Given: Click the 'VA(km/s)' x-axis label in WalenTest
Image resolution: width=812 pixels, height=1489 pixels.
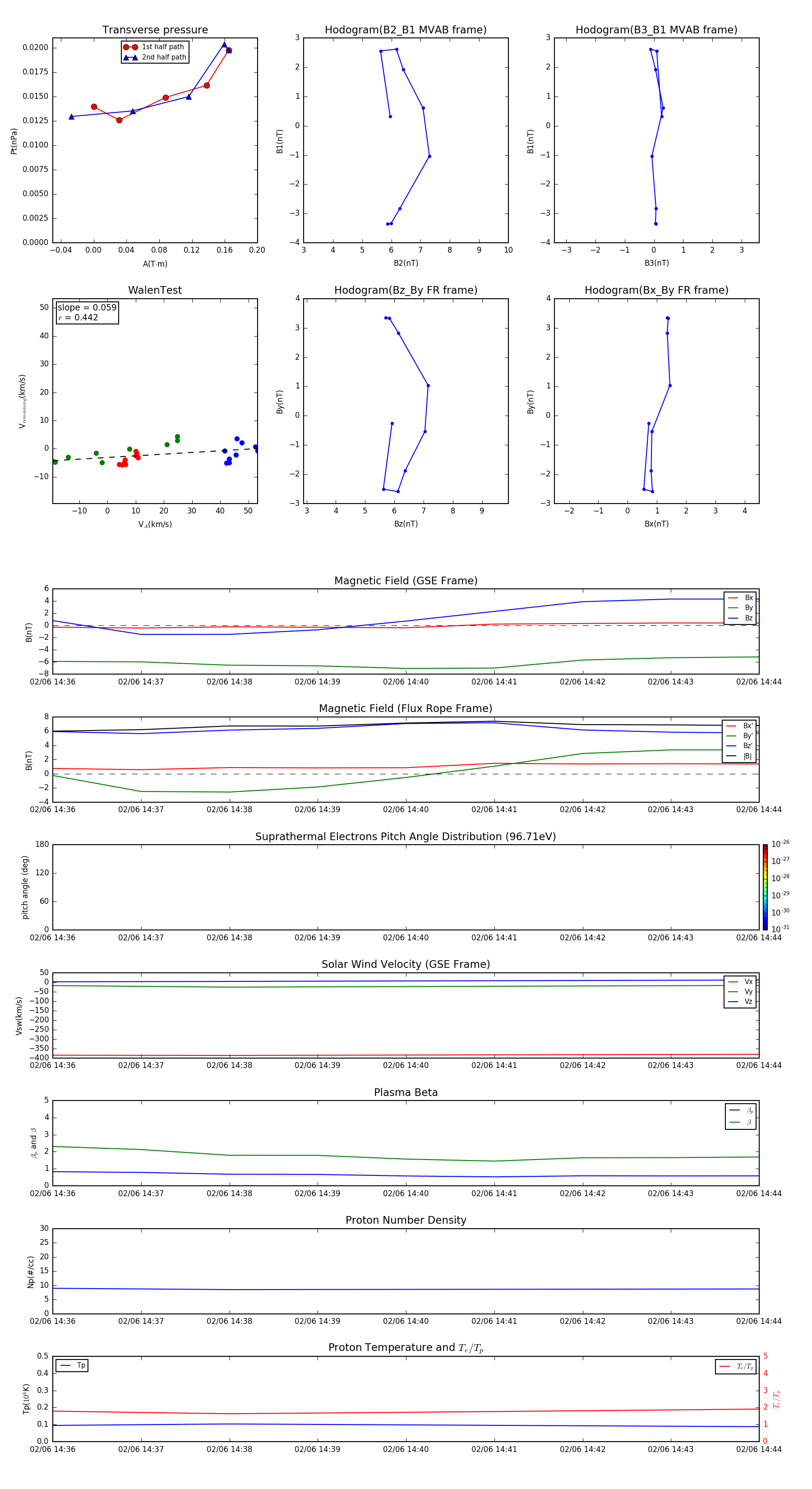Looking at the screenshot, I should pyautogui.click(x=155, y=525).
